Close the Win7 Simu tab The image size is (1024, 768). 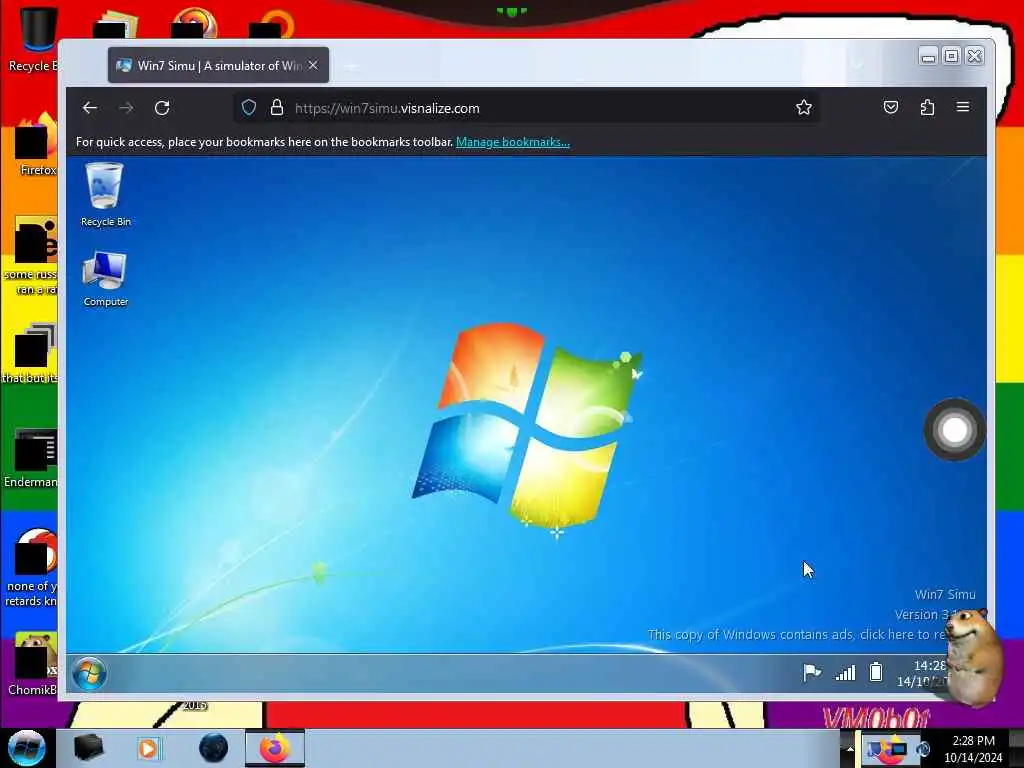pyautogui.click(x=313, y=65)
